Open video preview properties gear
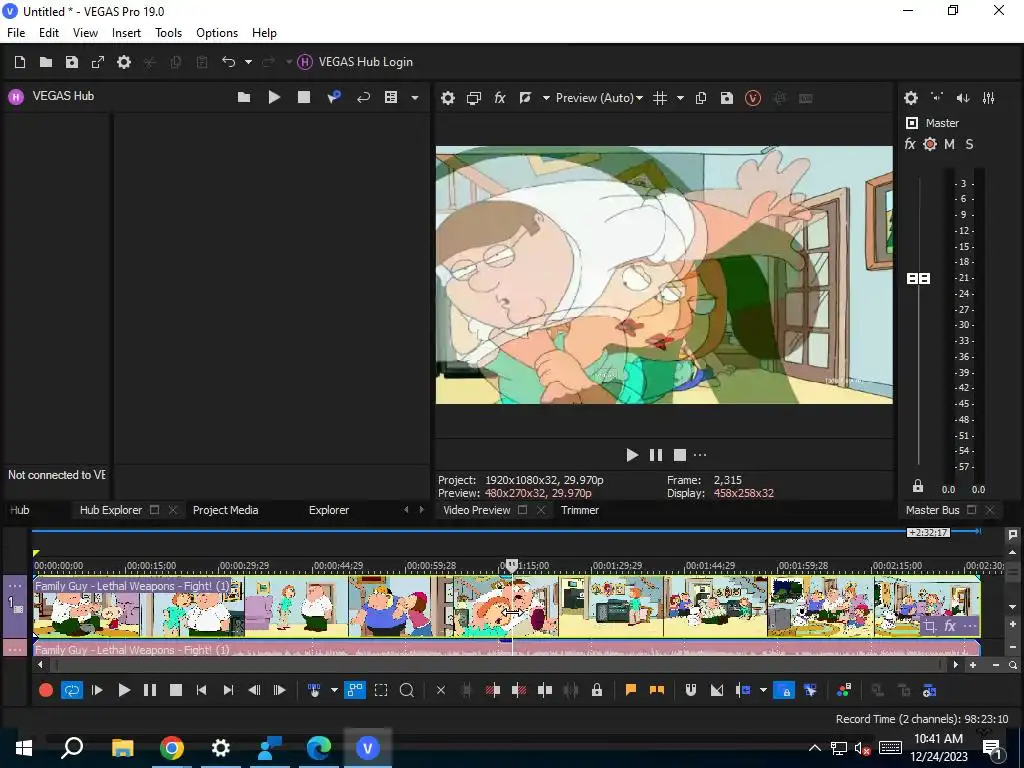The width and height of the screenshot is (1024, 768). [x=447, y=98]
